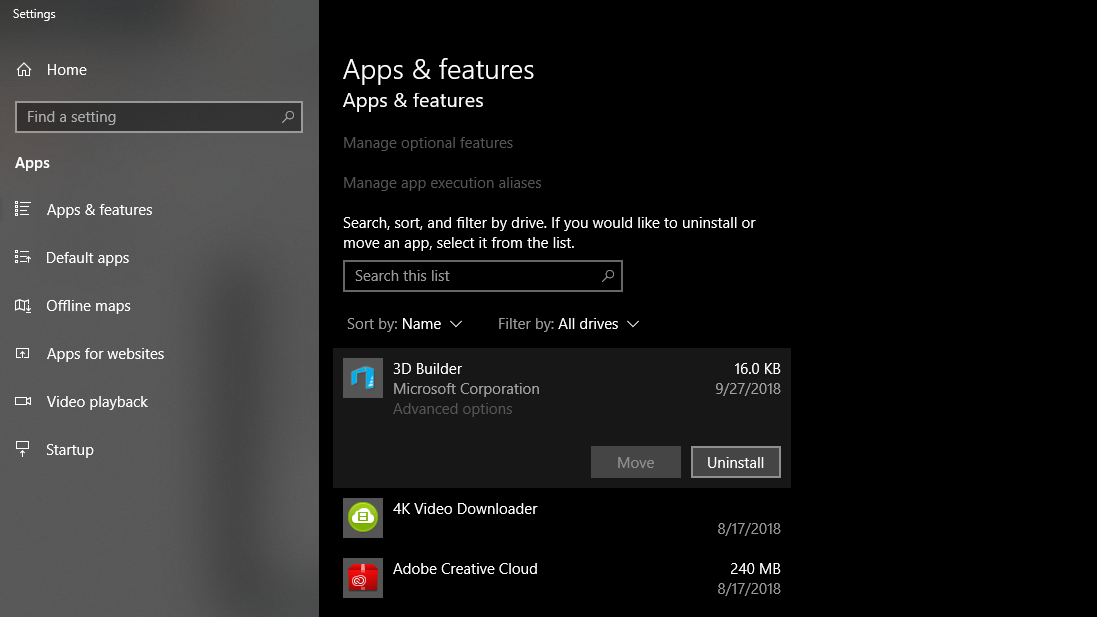1097x617 pixels.
Task: Click the 4K Video Downloader app icon
Action: pyautogui.click(x=362, y=518)
